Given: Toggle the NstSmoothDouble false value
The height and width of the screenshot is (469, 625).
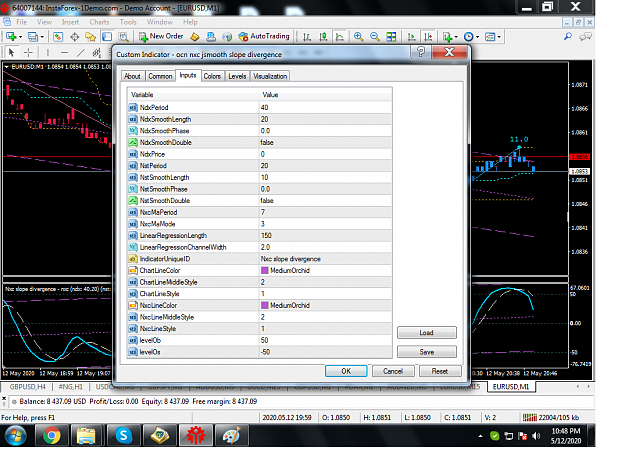Looking at the screenshot, I should (x=325, y=201).
